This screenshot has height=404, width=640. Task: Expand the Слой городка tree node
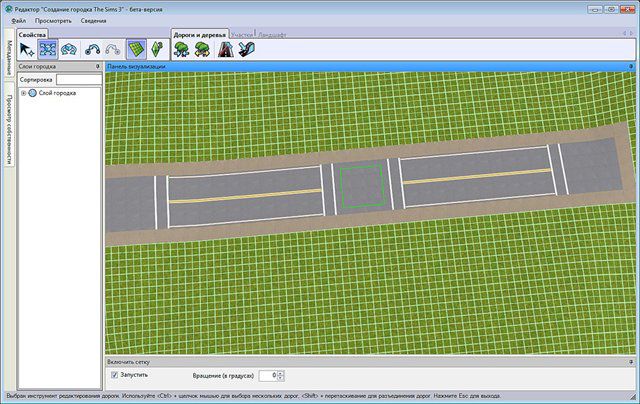click(x=23, y=93)
